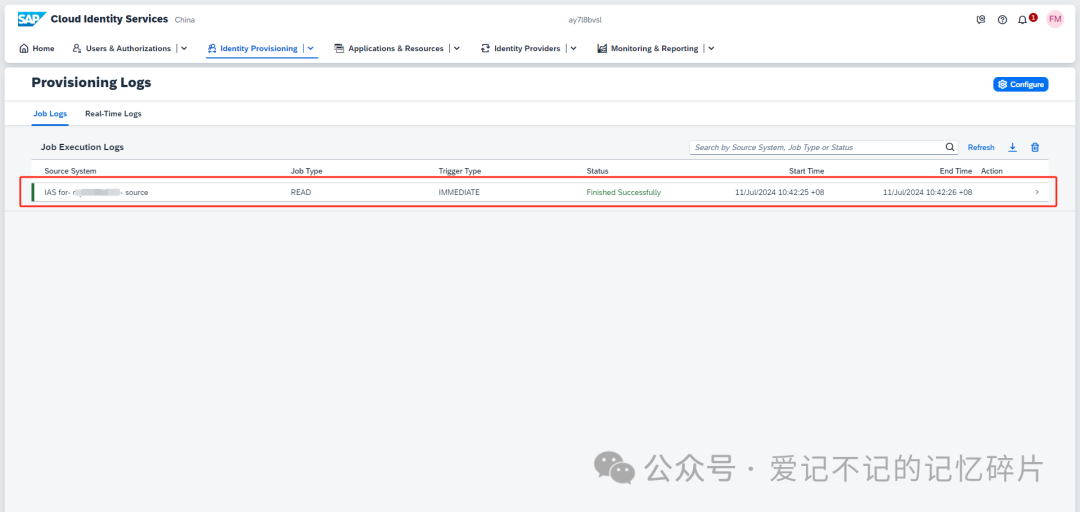Delete logs with the trash icon
The width and height of the screenshot is (1080, 512).
click(x=1035, y=147)
